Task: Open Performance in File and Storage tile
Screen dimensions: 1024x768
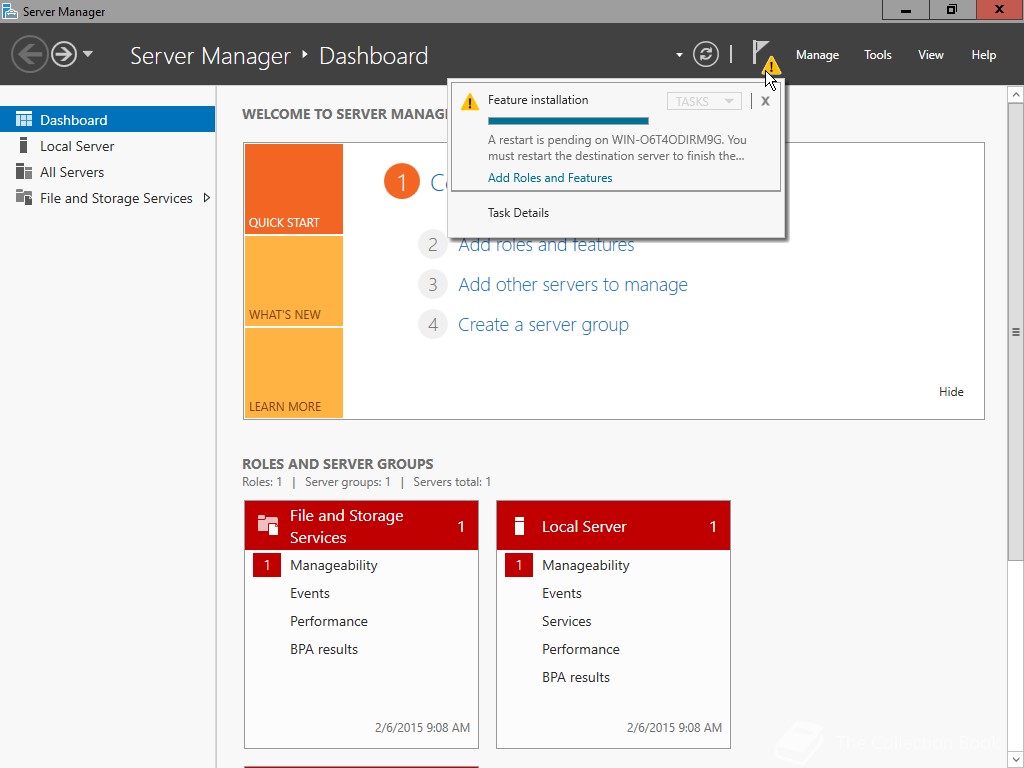Action: click(x=328, y=622)
